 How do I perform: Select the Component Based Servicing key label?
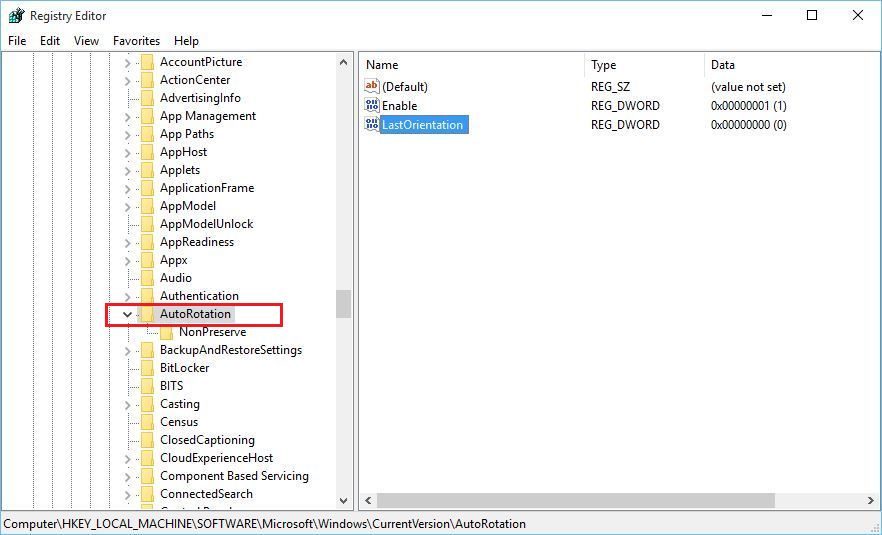point(234,476)
